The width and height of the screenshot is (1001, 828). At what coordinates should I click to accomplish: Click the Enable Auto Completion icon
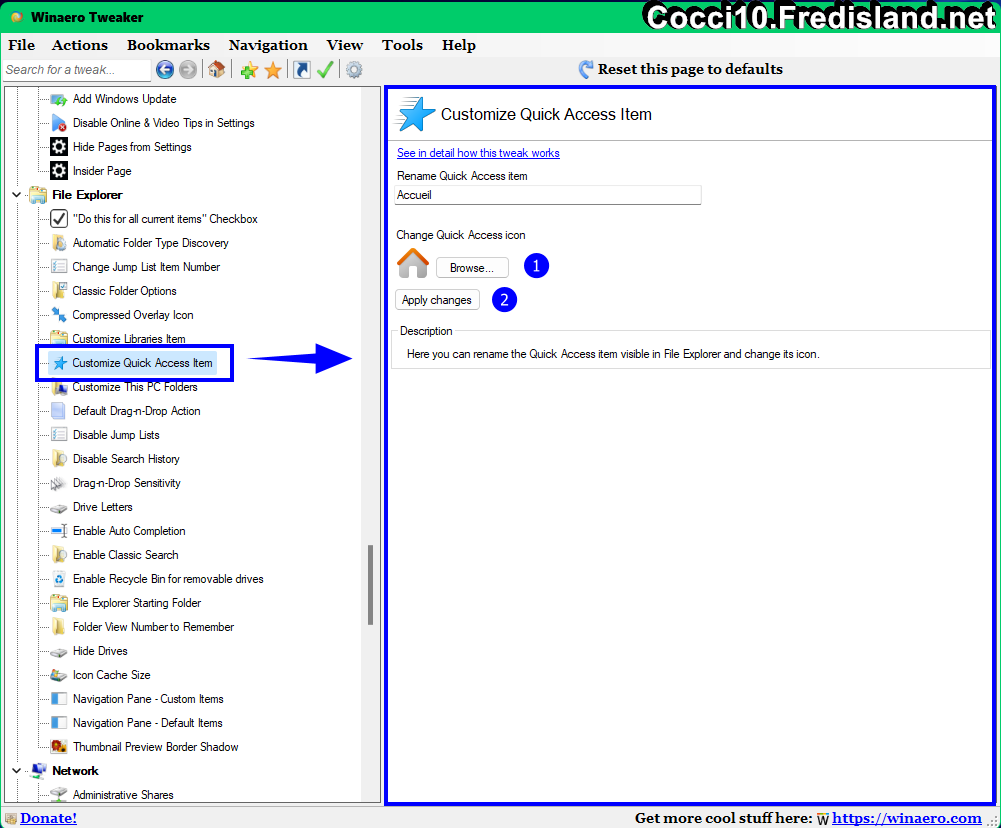pos(59,531)
